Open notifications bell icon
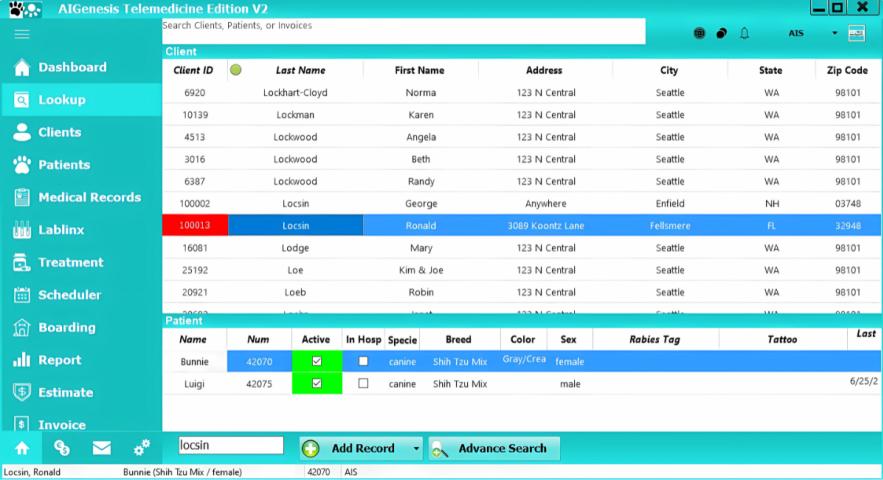 tap(744, 33)
